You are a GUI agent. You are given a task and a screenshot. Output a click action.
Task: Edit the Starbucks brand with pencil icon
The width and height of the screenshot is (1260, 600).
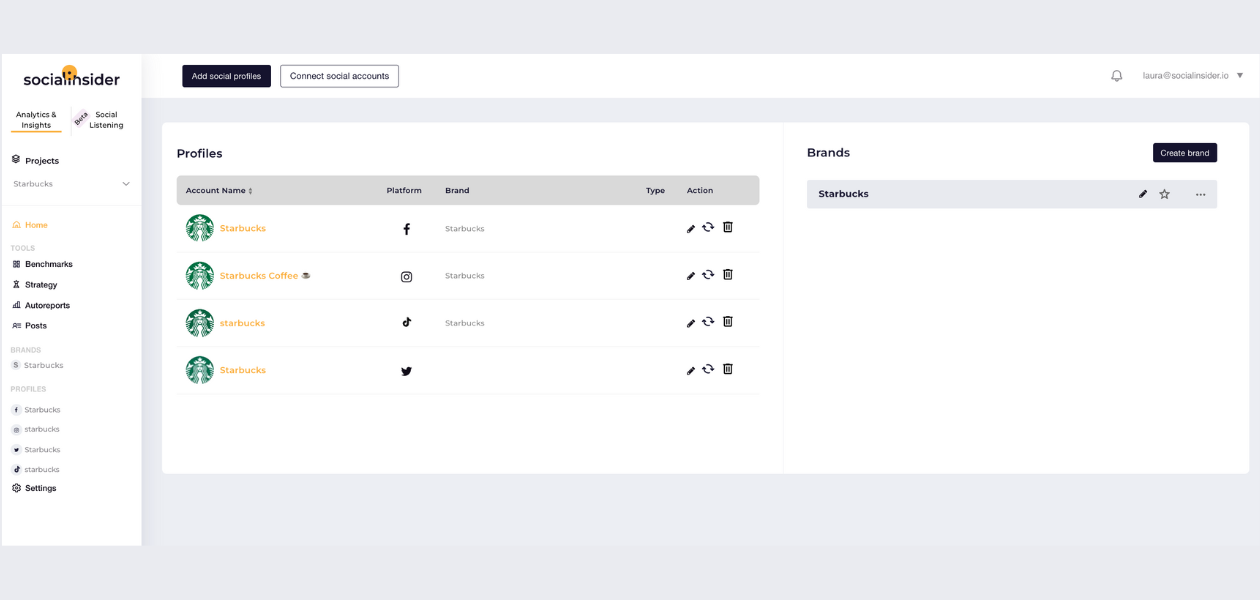tap(1143, 194)
